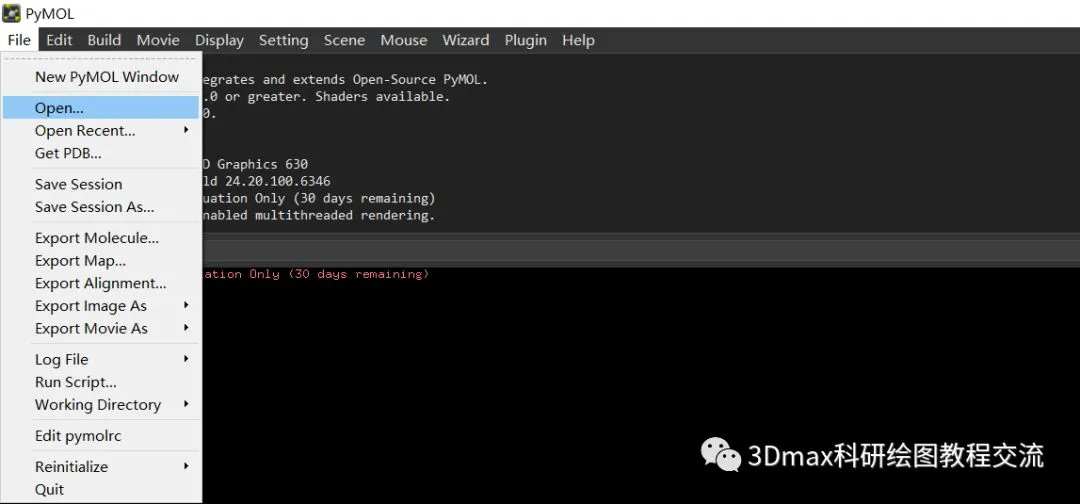Select Export Molecule...
The image size is (1080, 504).
coord(101,238)
